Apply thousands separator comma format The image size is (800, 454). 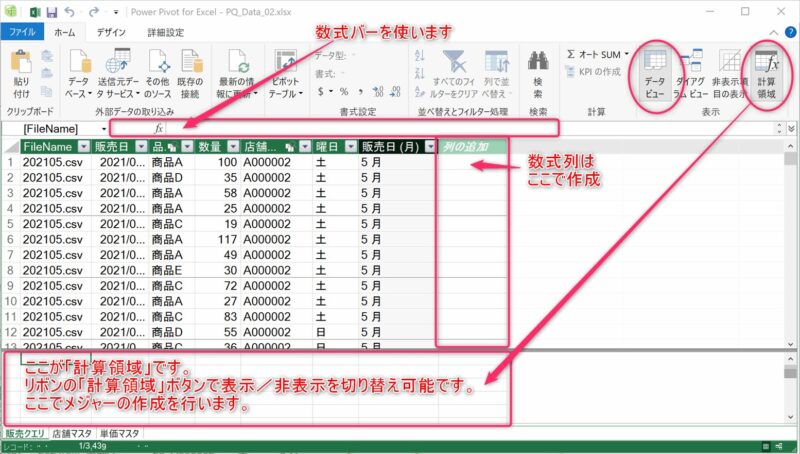[x=361, y=92]
